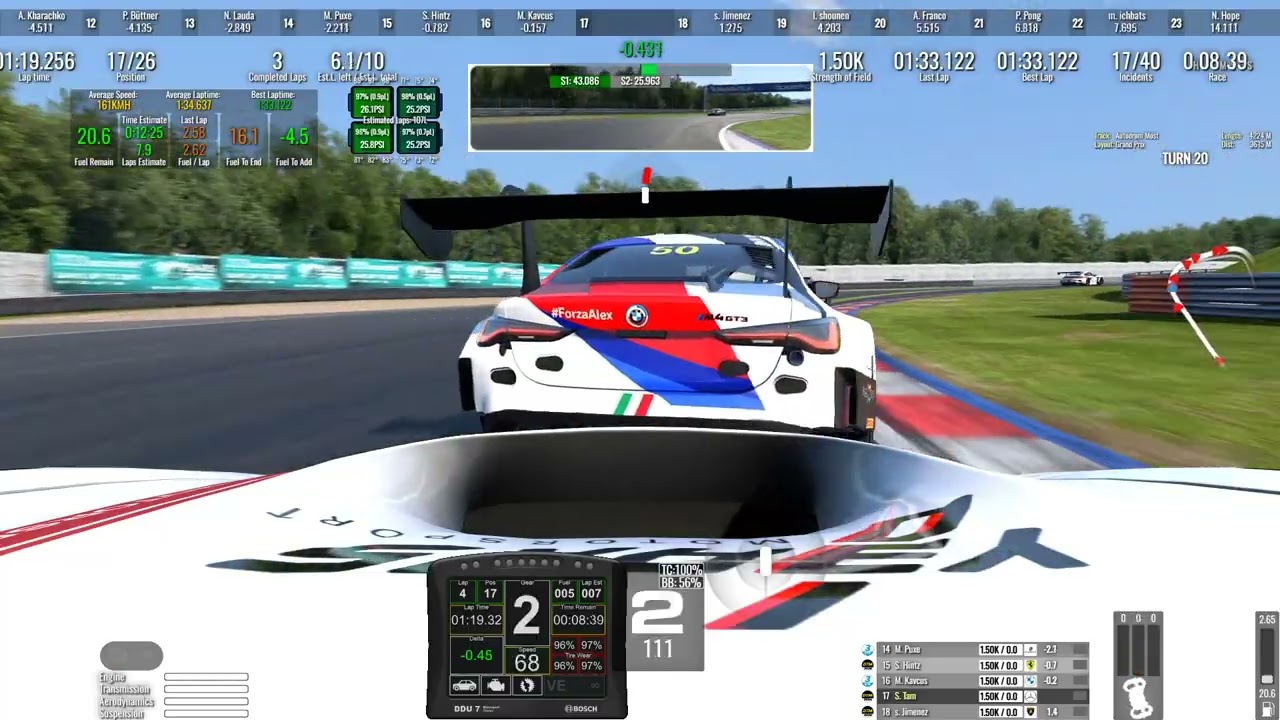Click the 01:19.256 lap time readout
This screenshot has width=1280, height=720.
coord(37,61)
